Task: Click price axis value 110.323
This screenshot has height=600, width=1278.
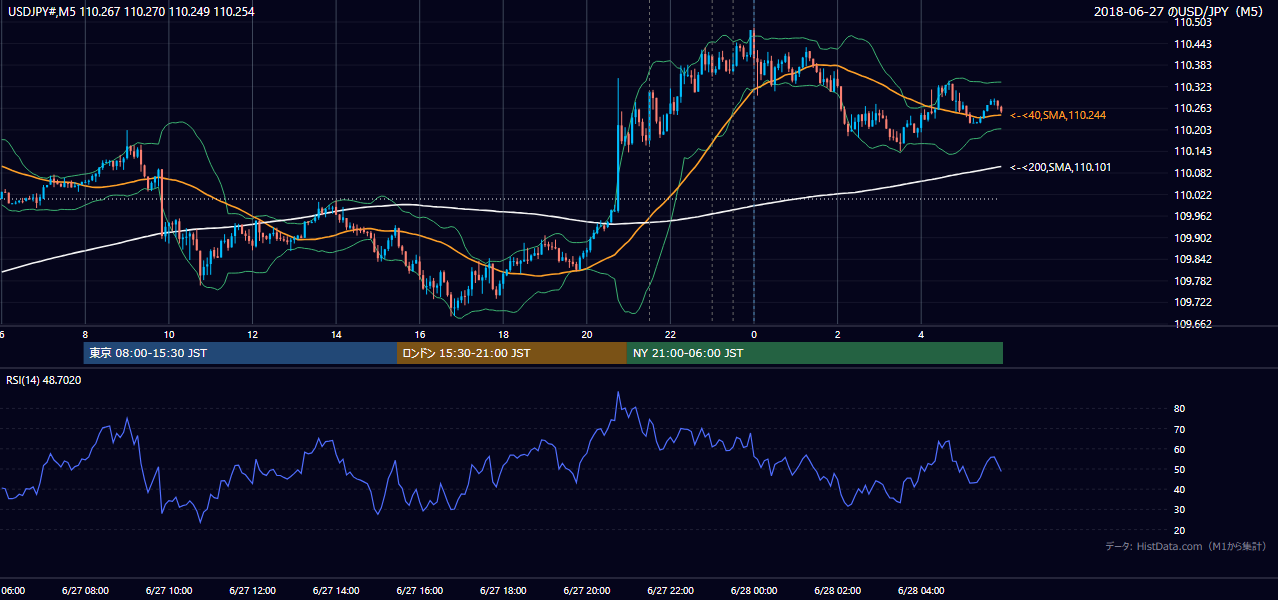Action: point(1193,87)
